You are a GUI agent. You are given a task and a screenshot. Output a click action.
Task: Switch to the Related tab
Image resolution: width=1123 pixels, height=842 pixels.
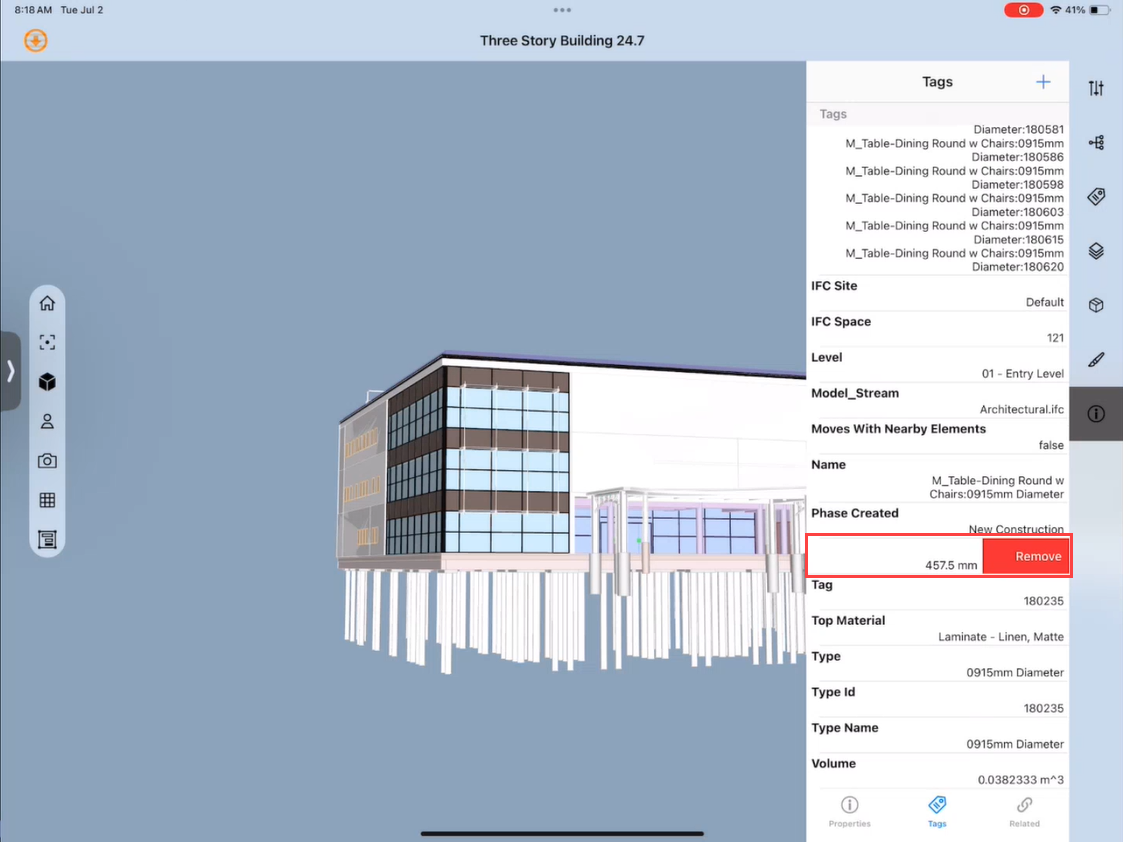[x=1024, y=811]
